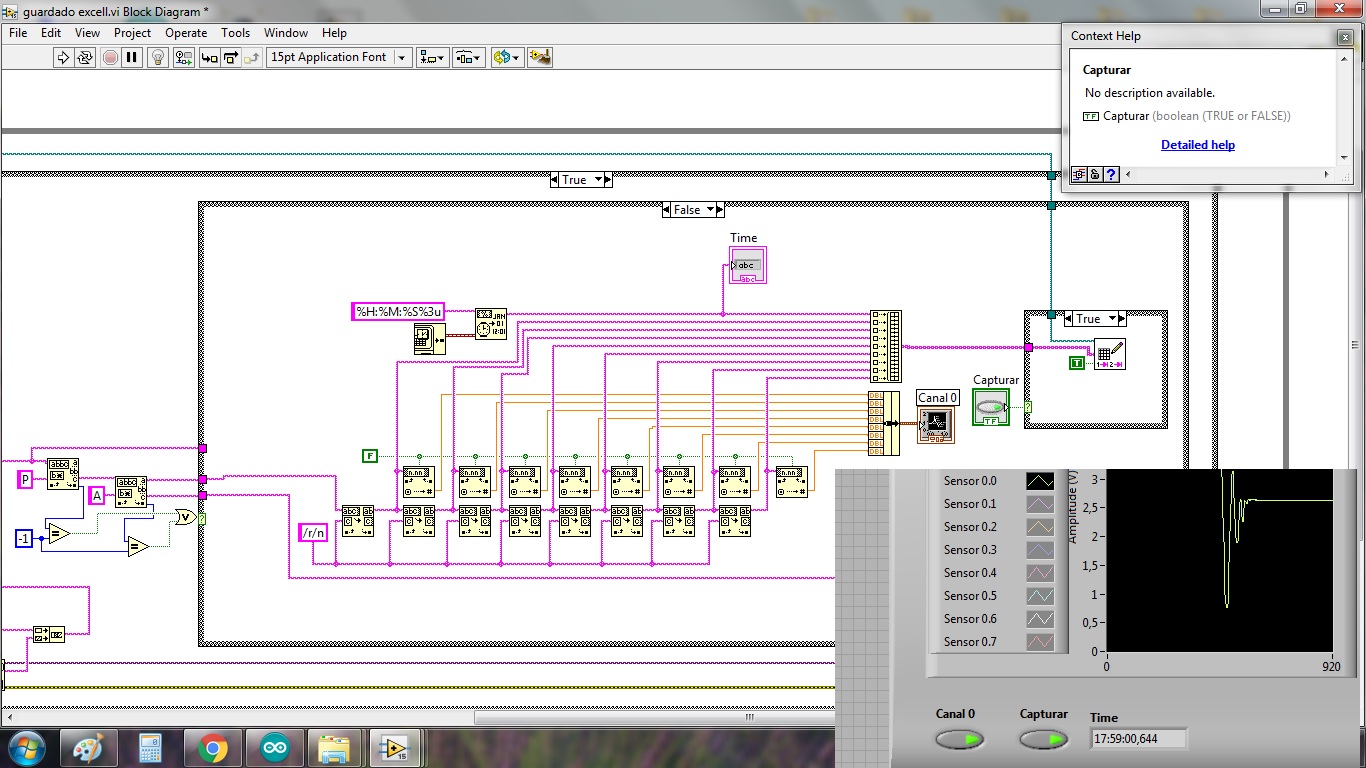Open the Reorder dropdown in toolbar

click(507, 58)
